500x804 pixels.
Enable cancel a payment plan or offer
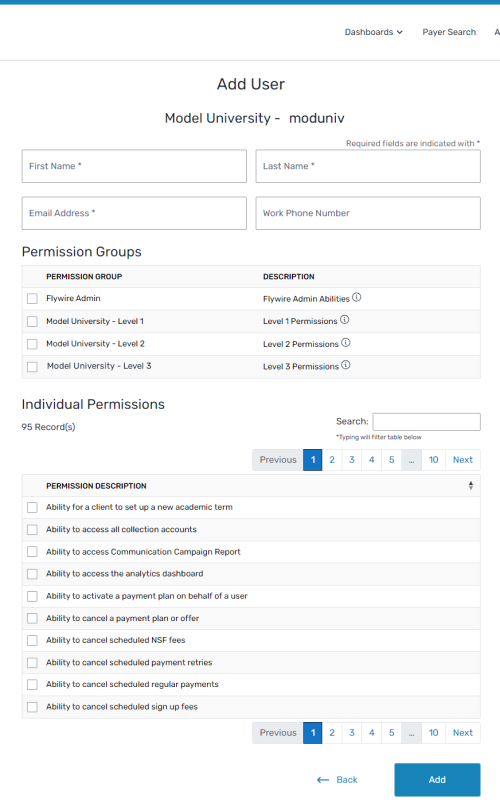(x=32, y=618)
